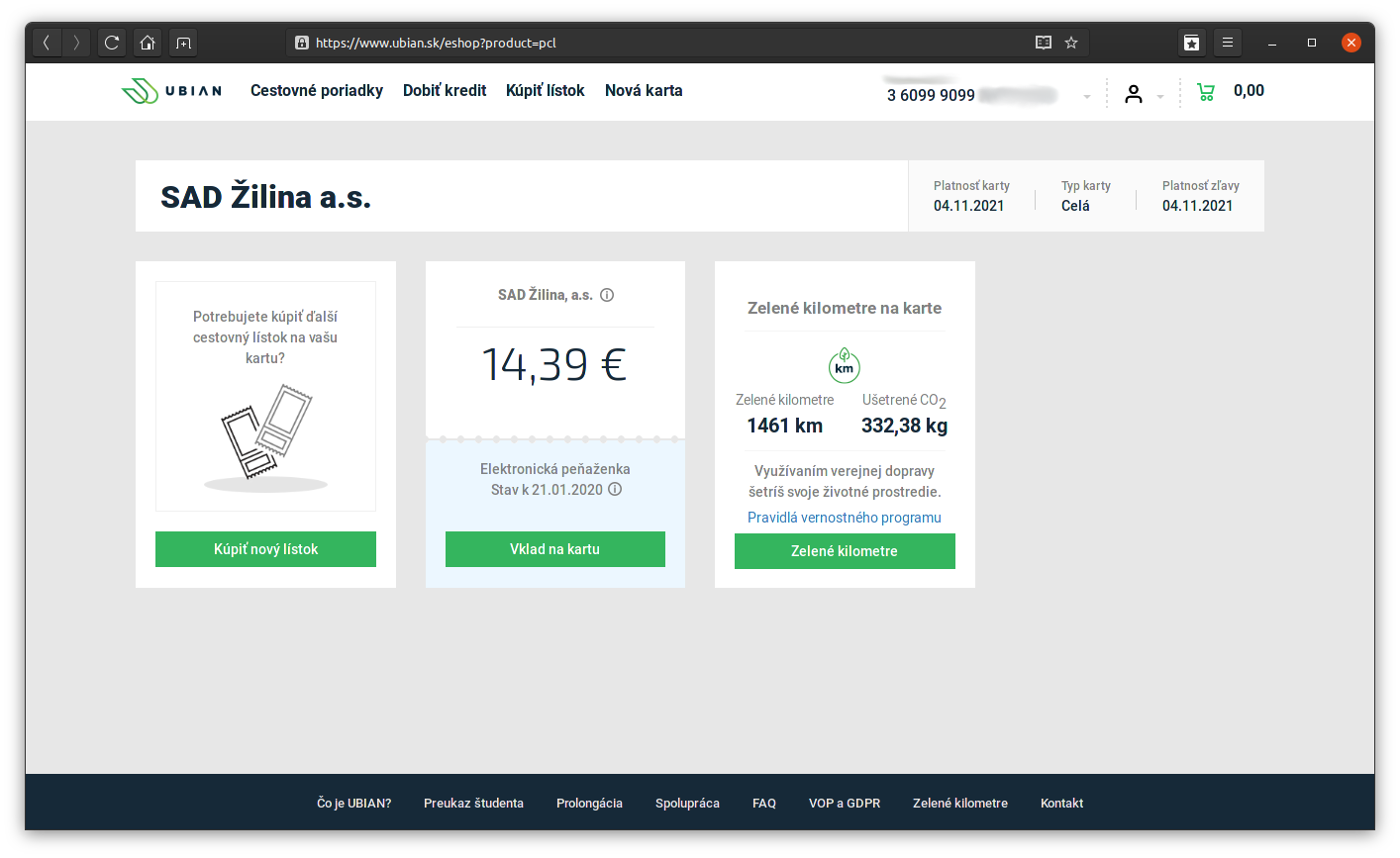This screenshot has width=1400, height=858.
Task: Maximize the browser window
Action: pos(1312,43)
